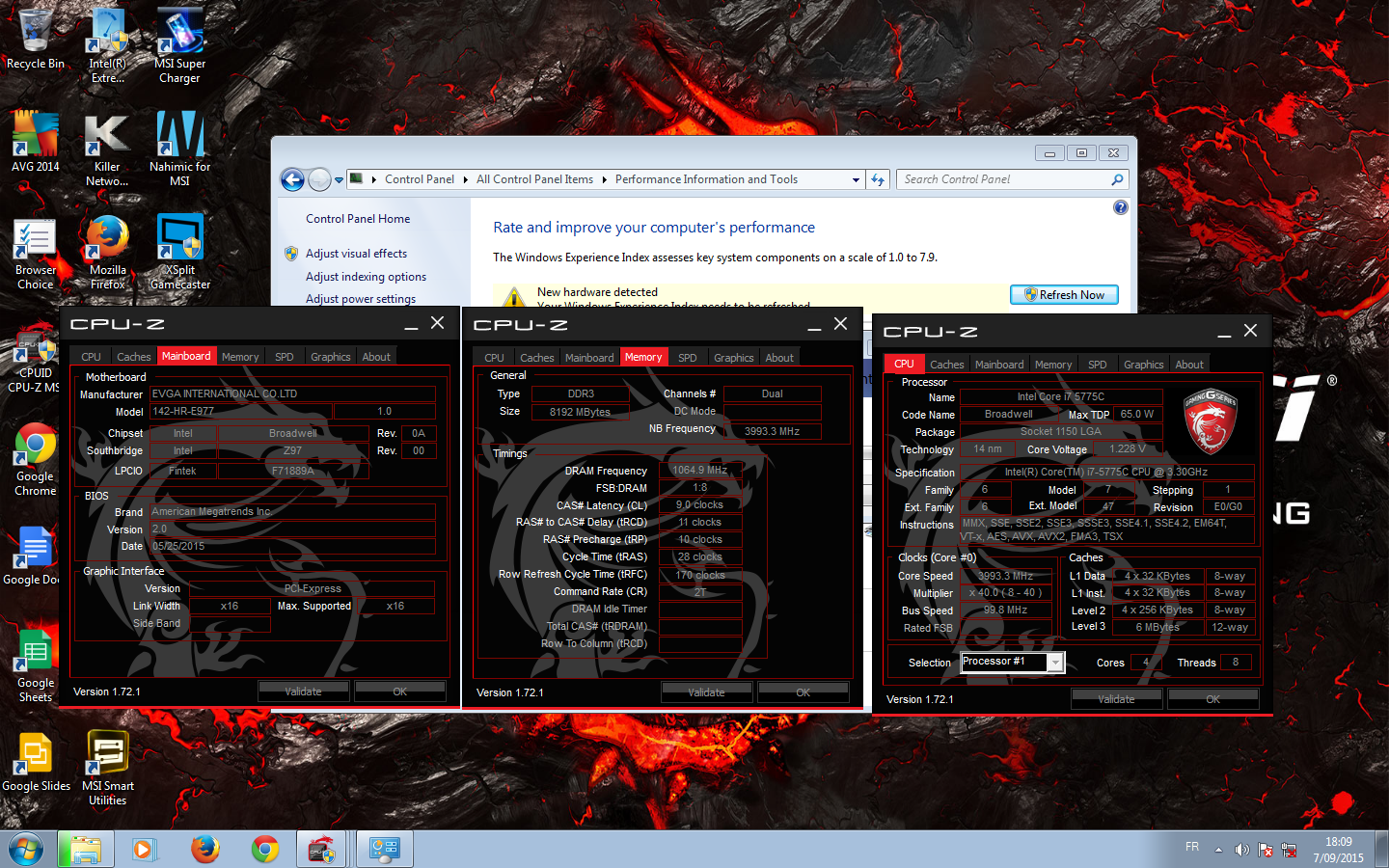Click the Refresh Now button
This screenshot has height=868, width=1389.
1064,295
